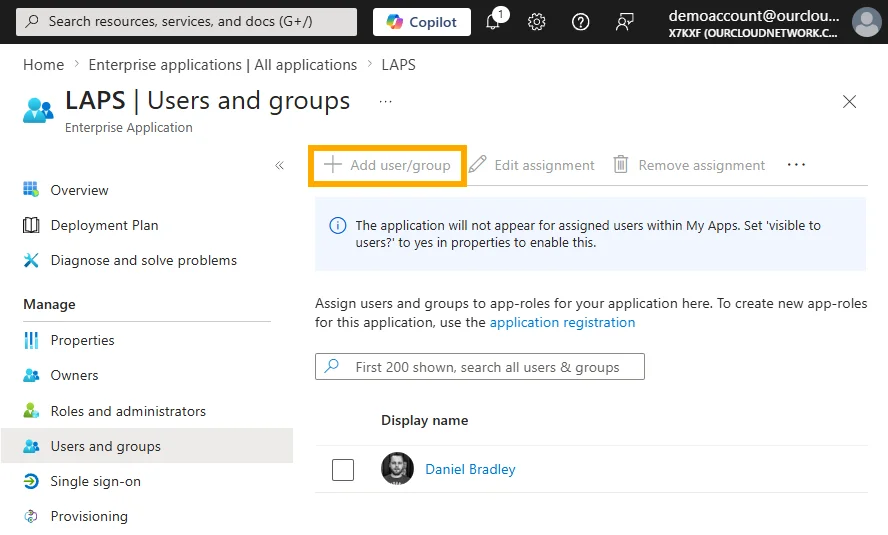Sort by Display name column header

coord(425,421)
